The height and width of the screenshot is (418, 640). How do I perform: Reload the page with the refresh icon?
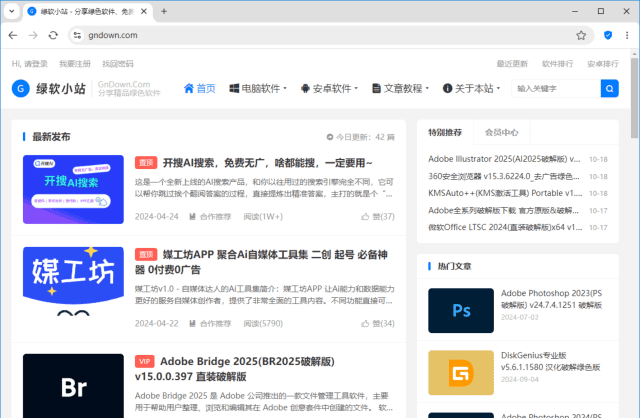pyautogui.click(x=53, y=36)
